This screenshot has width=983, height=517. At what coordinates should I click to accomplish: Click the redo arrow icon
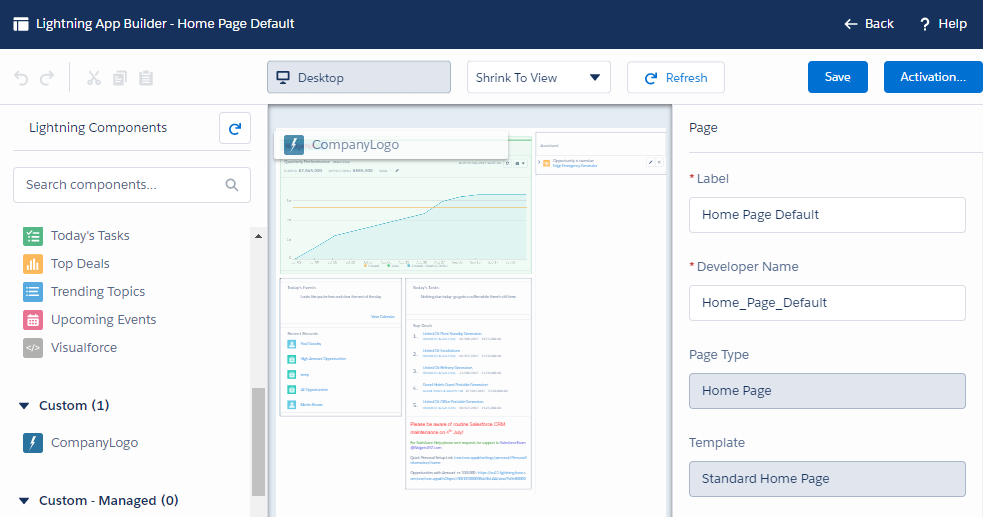click(47, 78)
